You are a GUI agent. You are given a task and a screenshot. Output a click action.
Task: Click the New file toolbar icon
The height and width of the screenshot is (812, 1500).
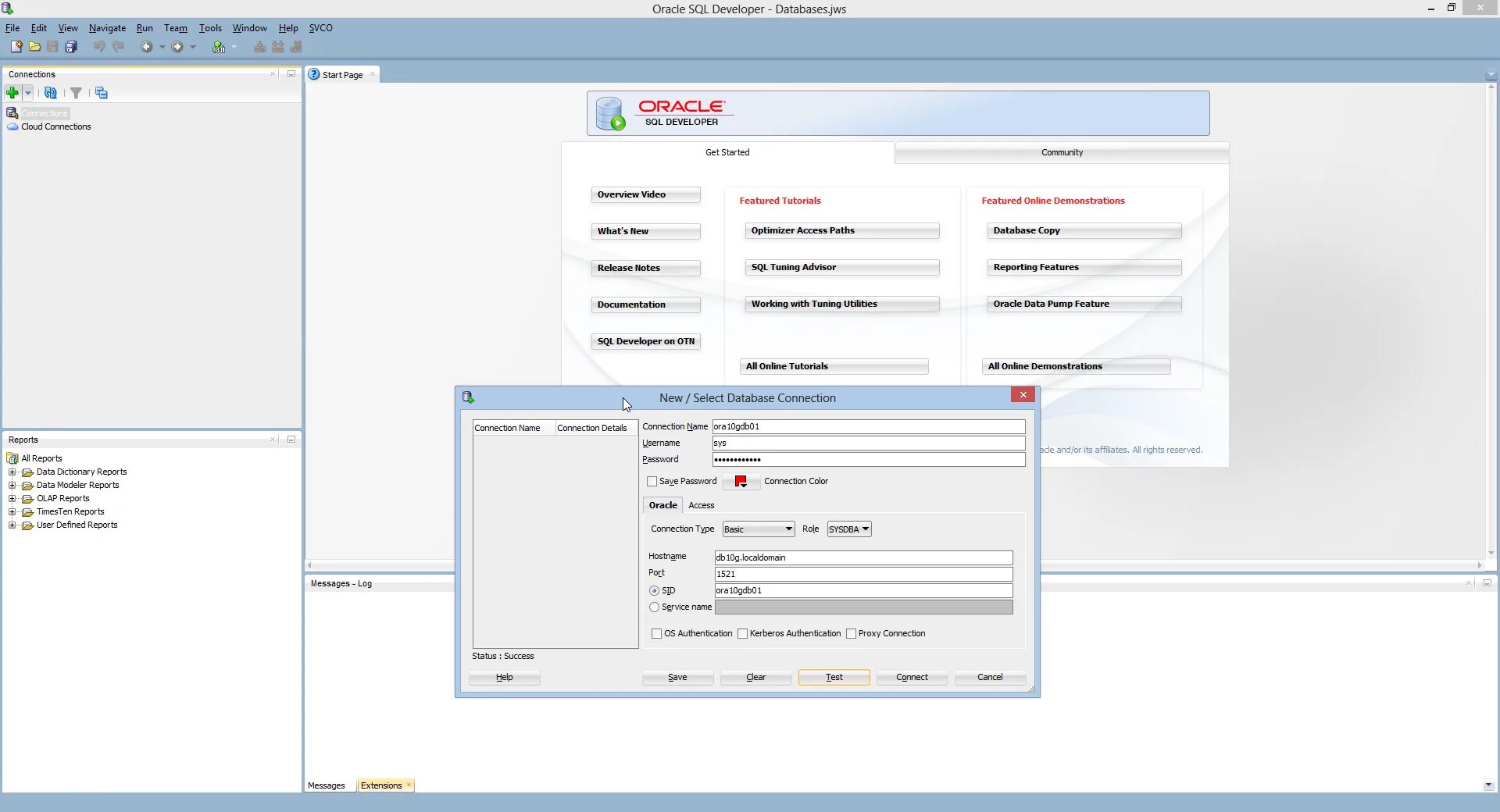[x=16, y=47]
